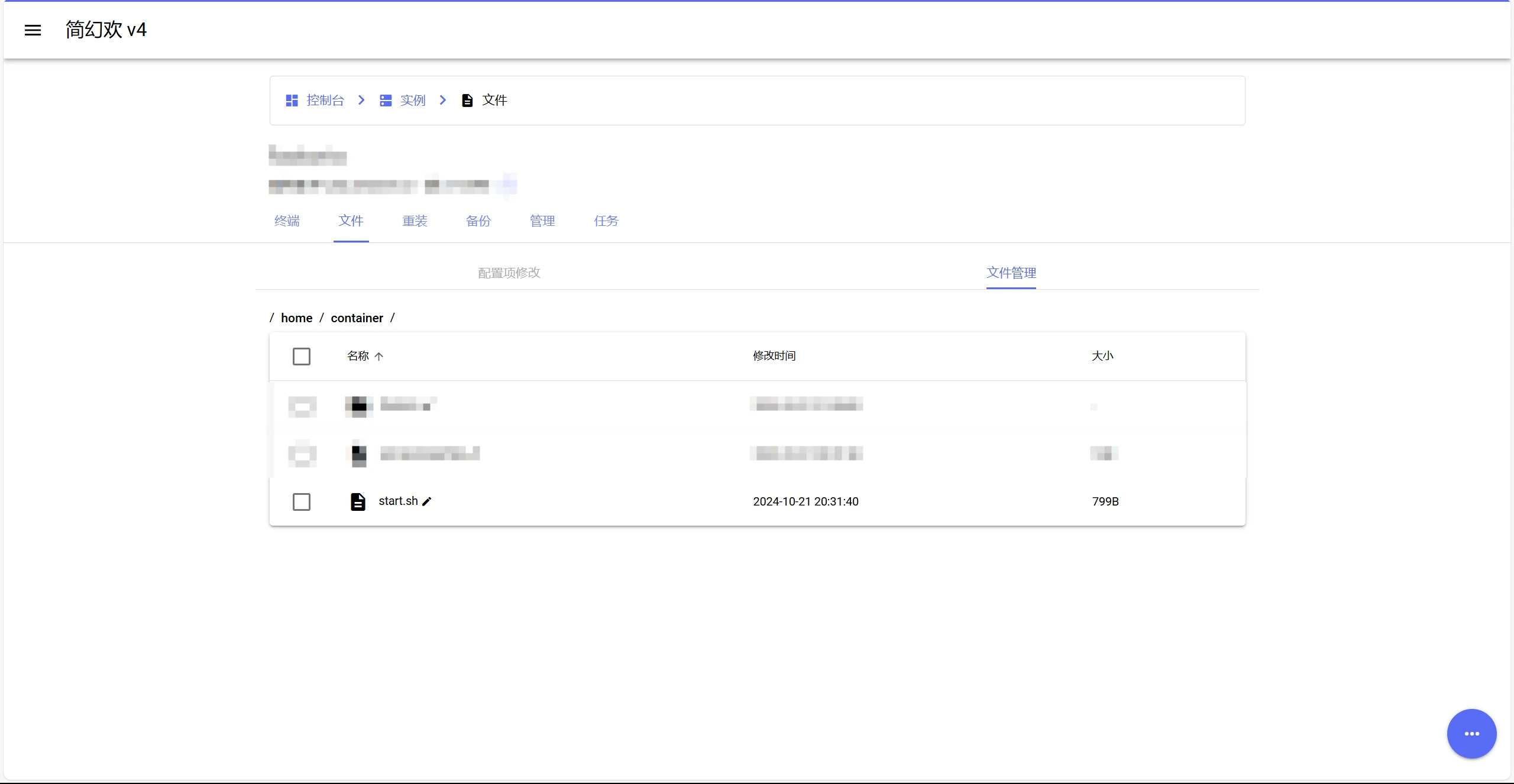Sort by the 修改时间 column header
1514x784 pixels.
(x=774, y=356)
